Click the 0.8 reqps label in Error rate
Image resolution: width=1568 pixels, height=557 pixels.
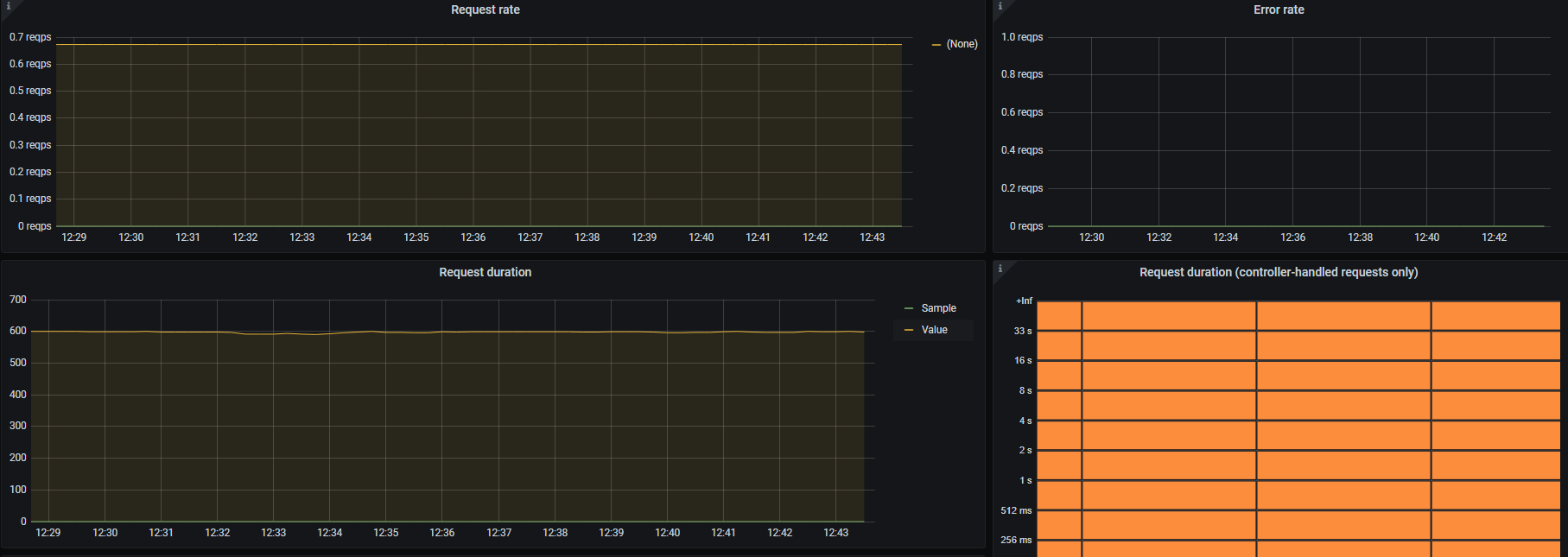tap(1022, 74)
